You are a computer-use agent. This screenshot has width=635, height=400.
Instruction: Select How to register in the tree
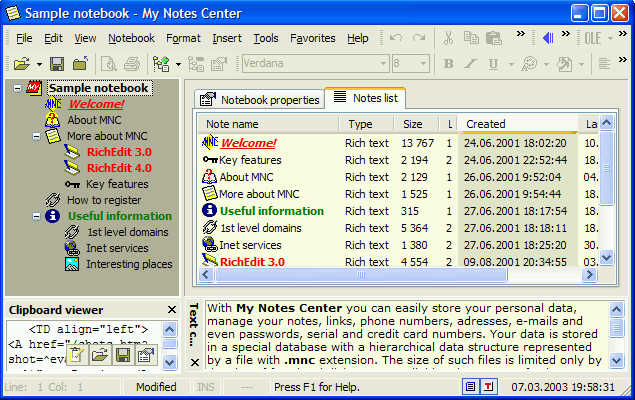click(x=104, y=200)
